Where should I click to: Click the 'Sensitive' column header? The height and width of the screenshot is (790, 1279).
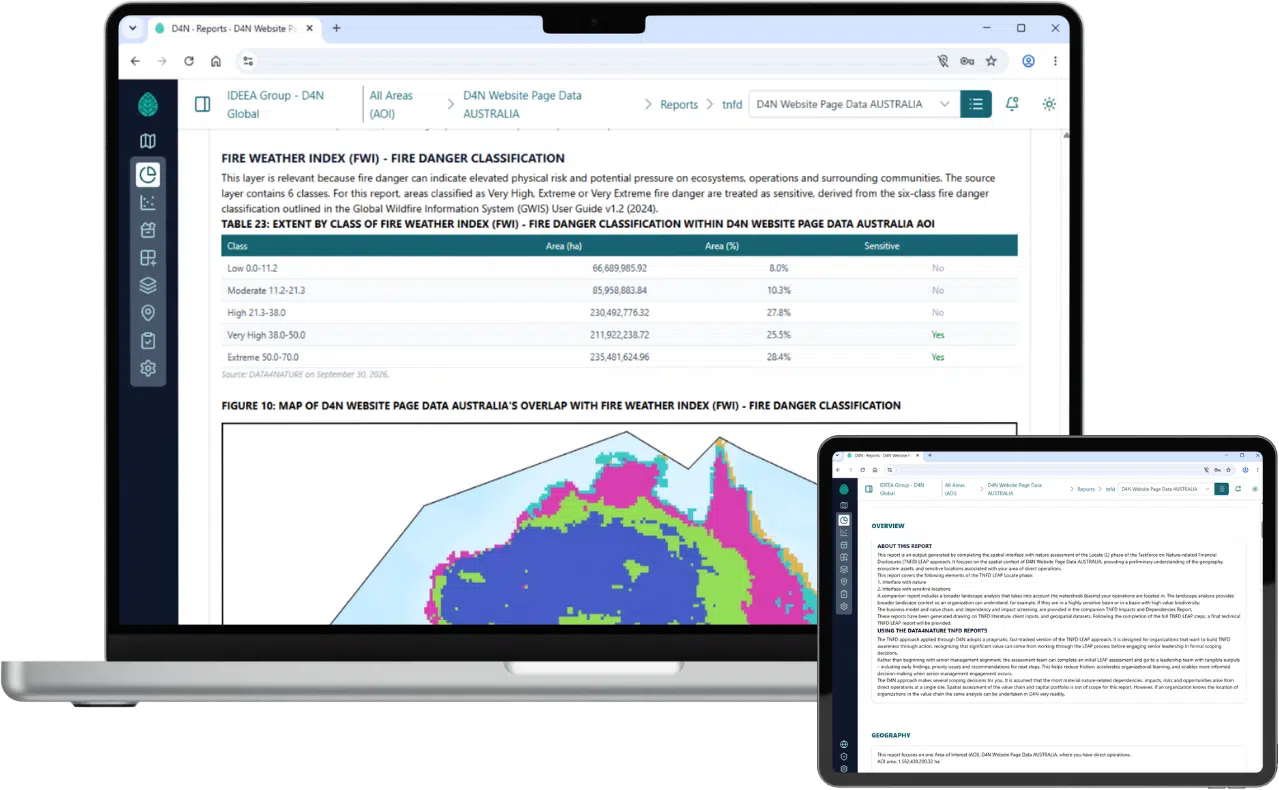pyautogui.click(x=882, y=246)
